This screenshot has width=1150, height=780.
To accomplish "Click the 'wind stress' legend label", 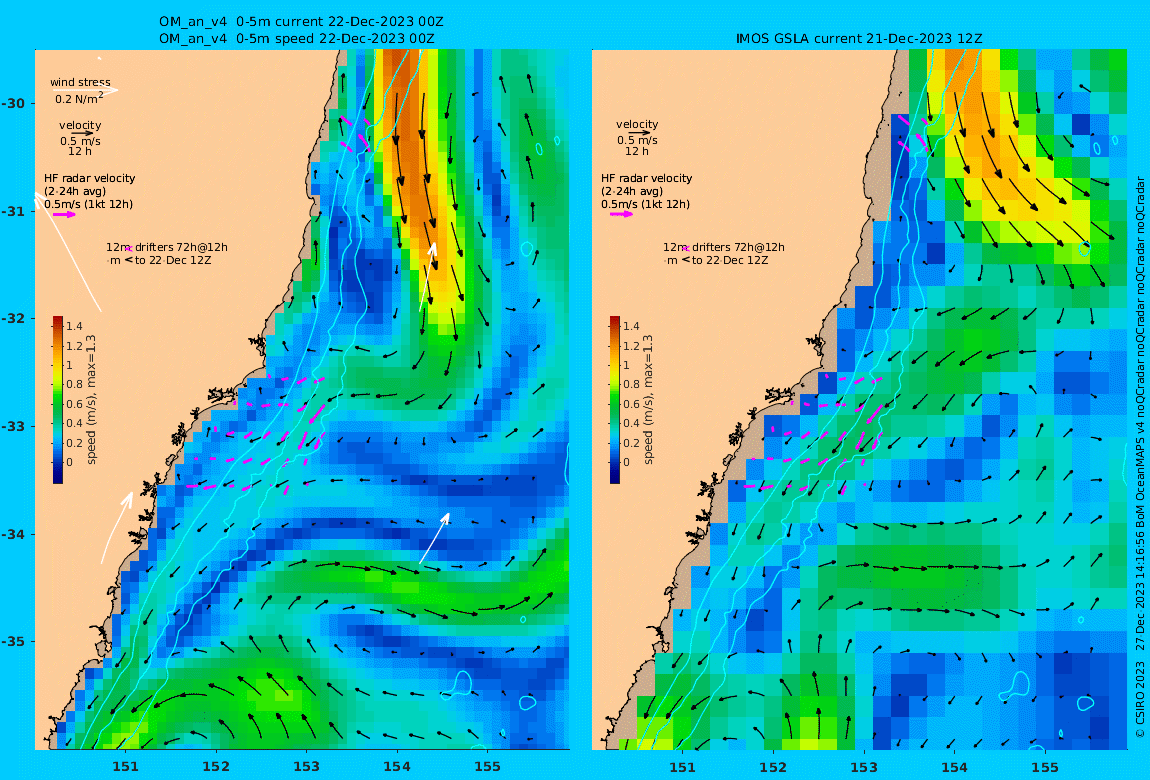I will pyautogui.click(x=81, y=82).
